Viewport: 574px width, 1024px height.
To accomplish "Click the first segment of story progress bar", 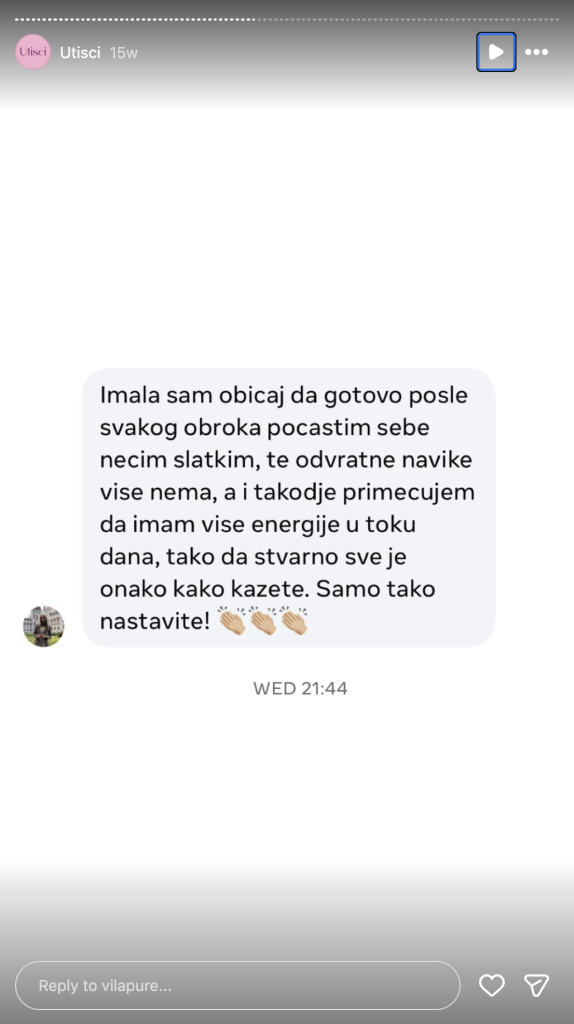I will (x=17, y=20).
